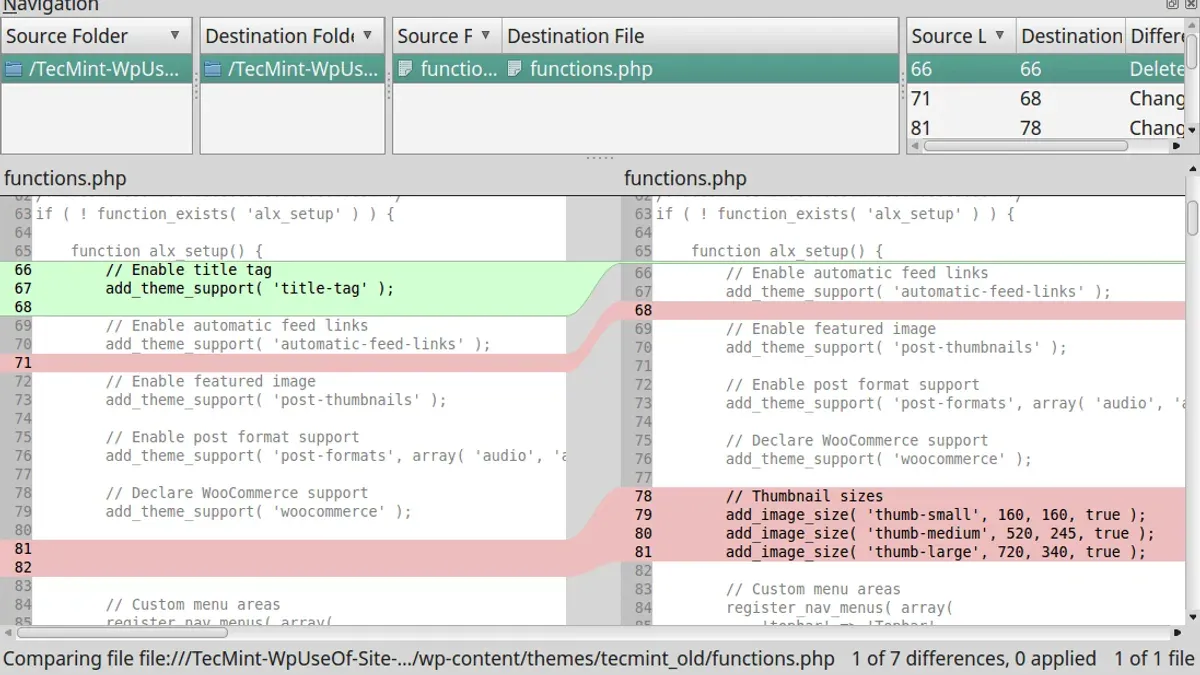Sort by Source Folder column arrow
Image resolution: width=1200 pixels, height=675 pixels.
click(175, 36)
